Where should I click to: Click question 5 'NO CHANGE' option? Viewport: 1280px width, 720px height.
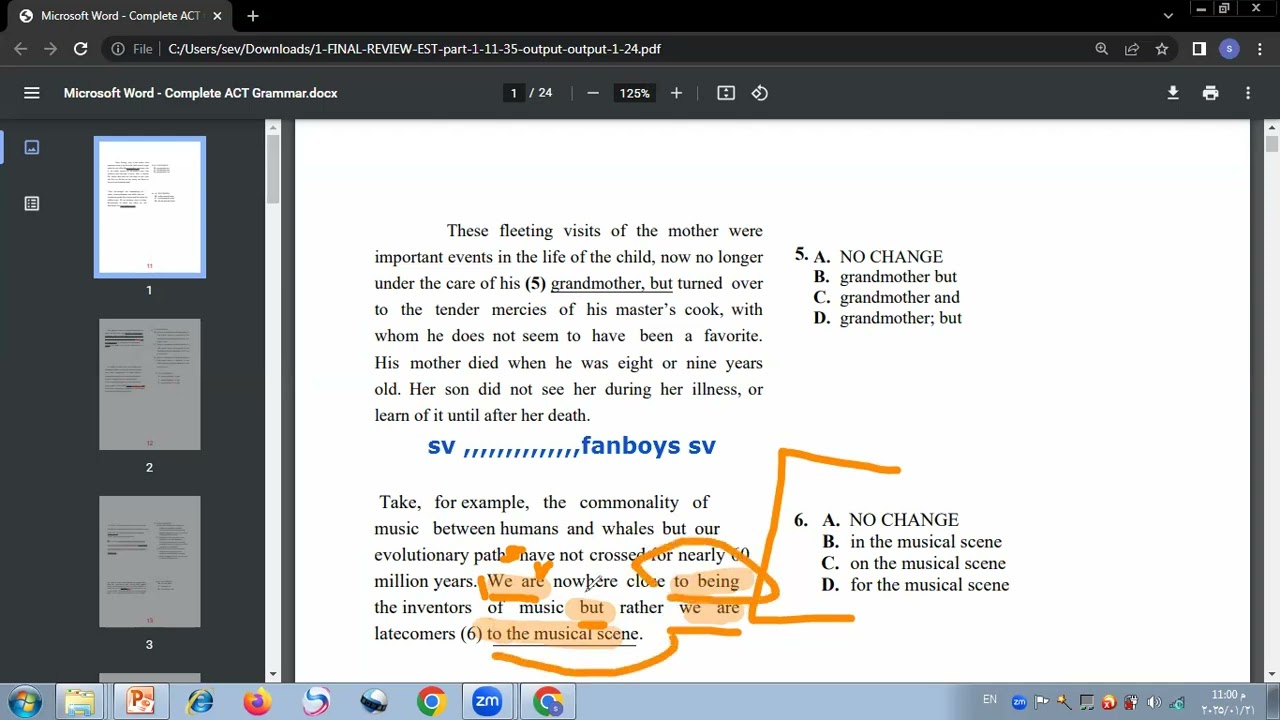coord(891,257)
